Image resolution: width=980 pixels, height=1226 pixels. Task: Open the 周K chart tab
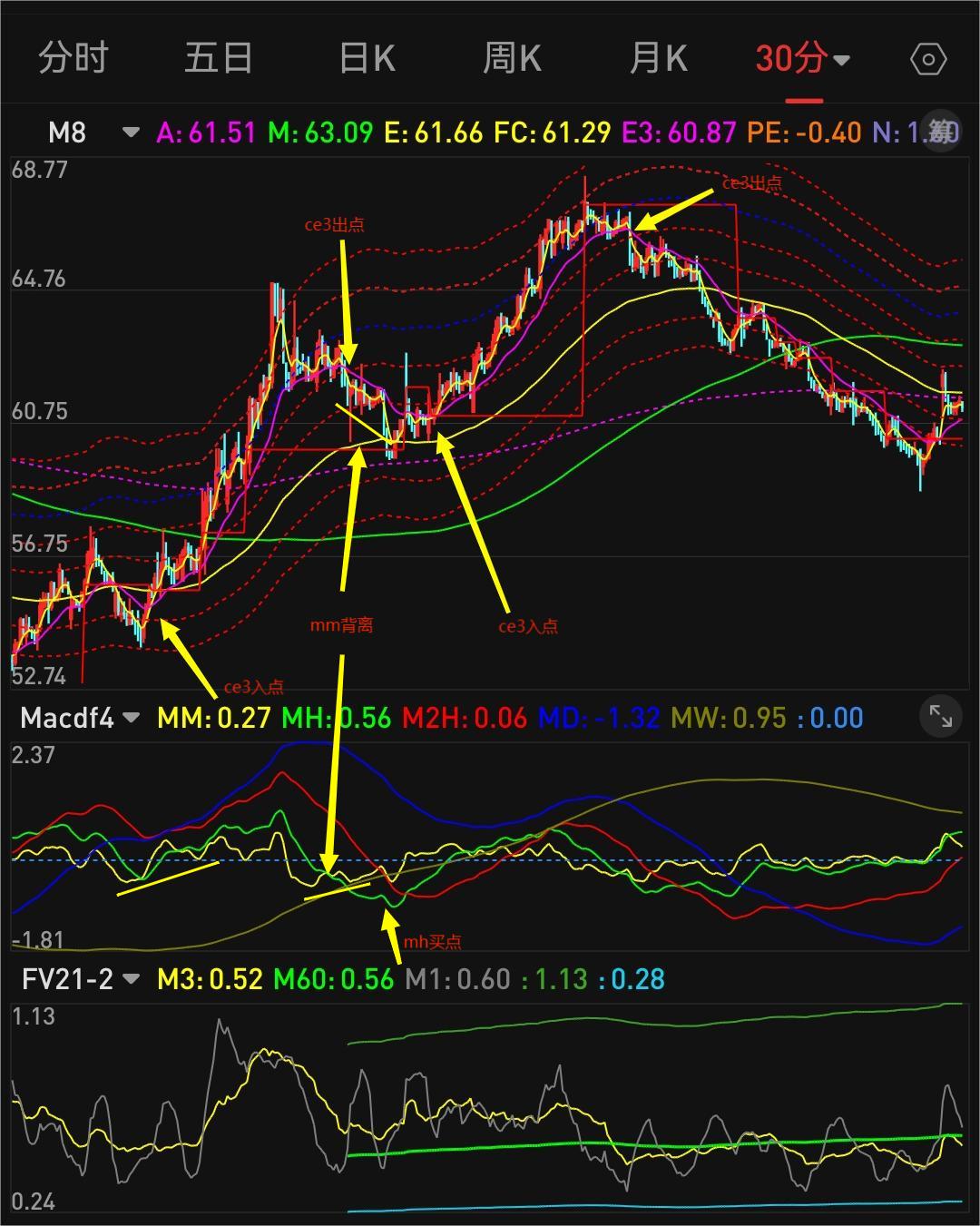click(512, 59)
